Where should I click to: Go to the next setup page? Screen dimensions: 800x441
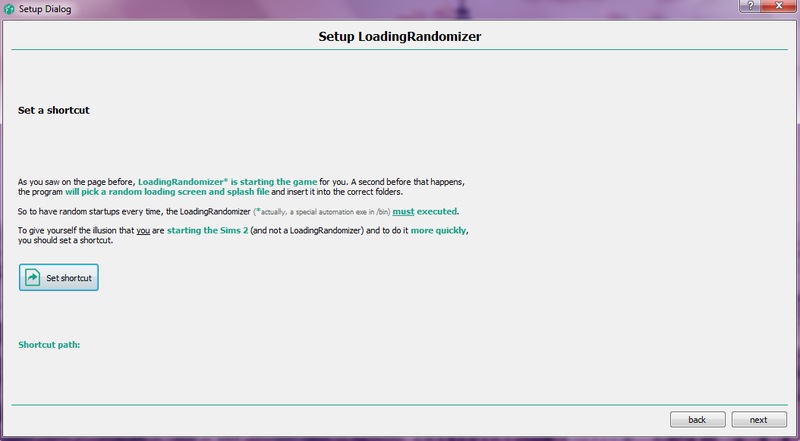[x=758, y=419]
